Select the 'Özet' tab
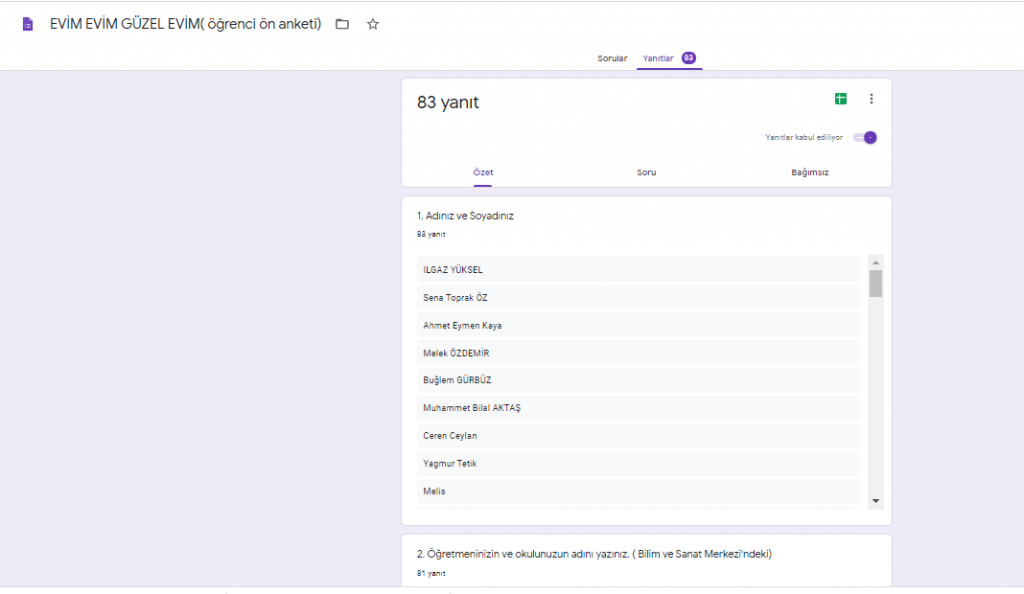The image size is (1024, 594). (484, 172)
